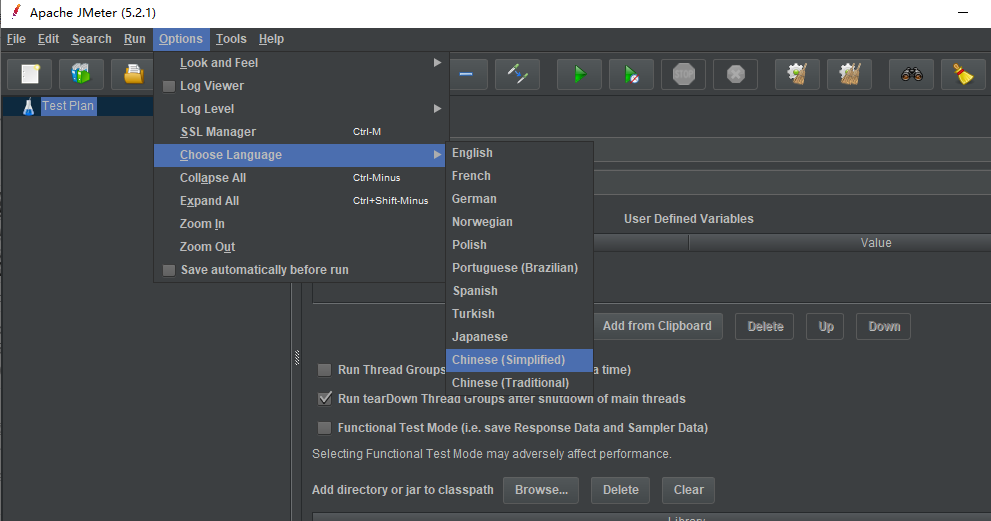Click the Up button

(x=825, y=326)
